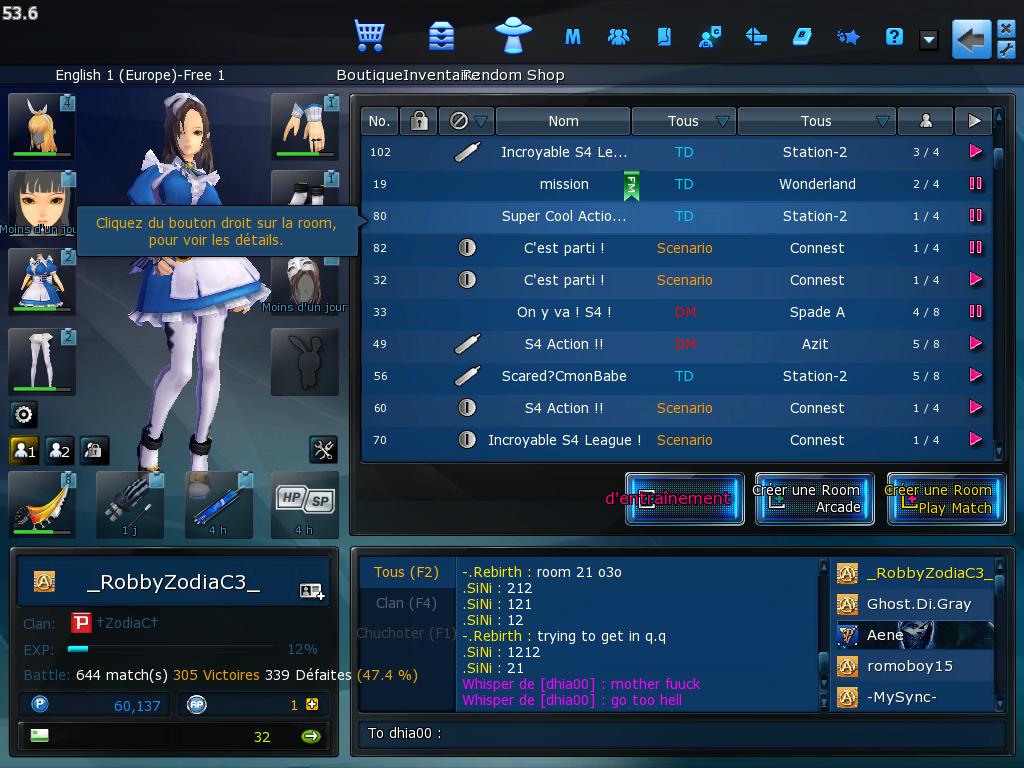The image size is (1024, 768).
Task: Click the chat input field To dhia00
Action: coord(682,733)
